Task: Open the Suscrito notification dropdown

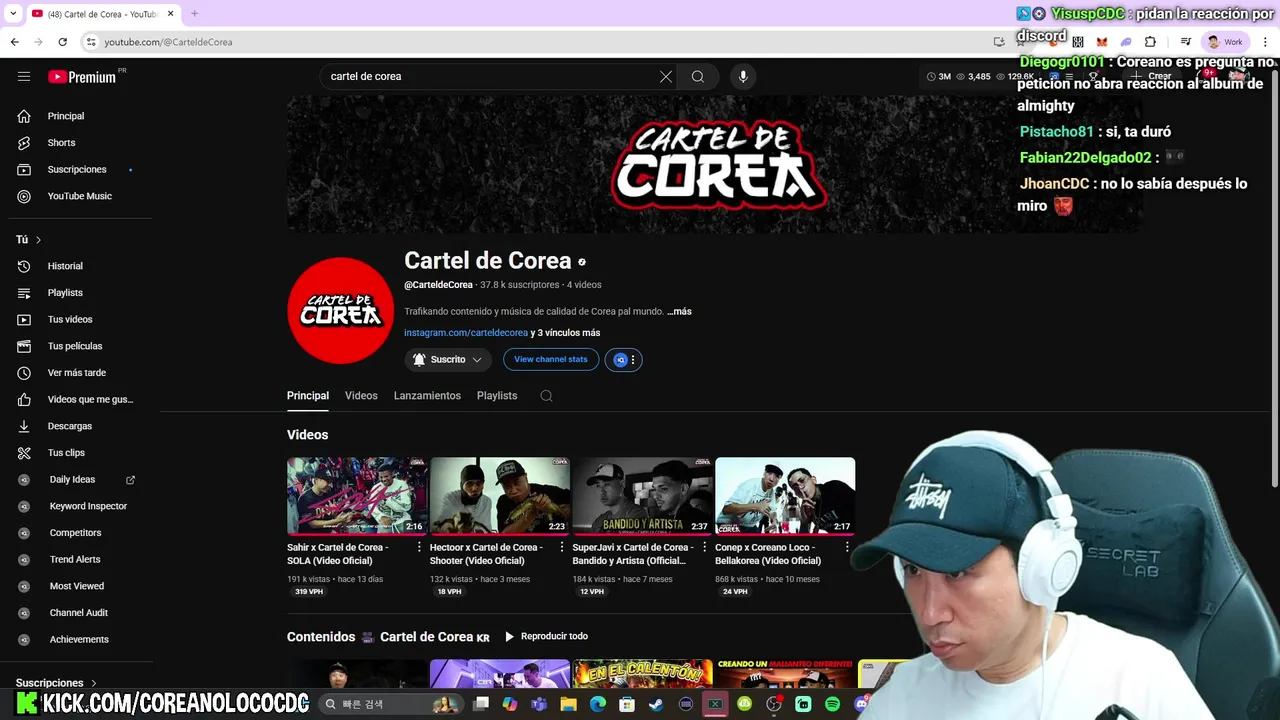Action: point(448,360)
